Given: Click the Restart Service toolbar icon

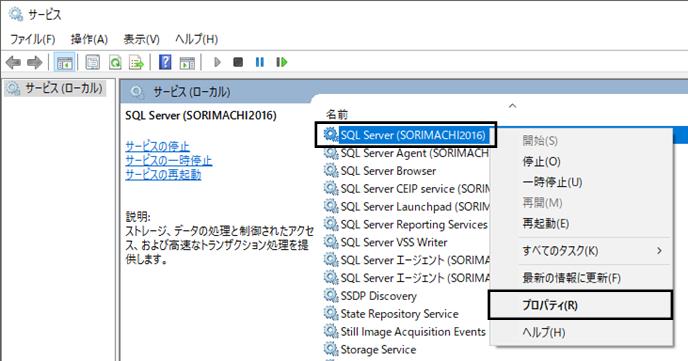Looking at the screenshot, I should [281, 62].
